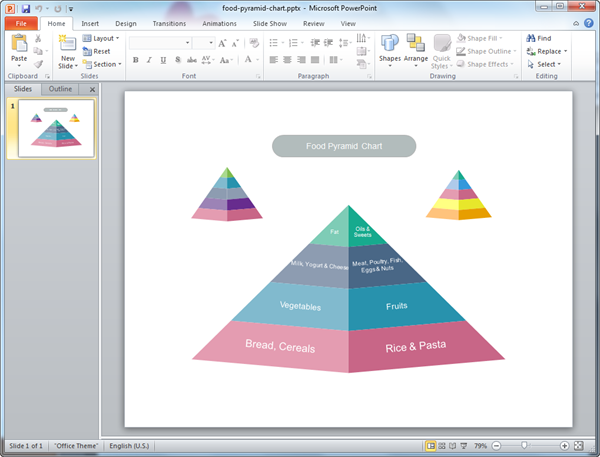The height and width of the screenshot is (457, 600).
Task: Click the Undo arrow icon
Action: [x=39, y=8]
